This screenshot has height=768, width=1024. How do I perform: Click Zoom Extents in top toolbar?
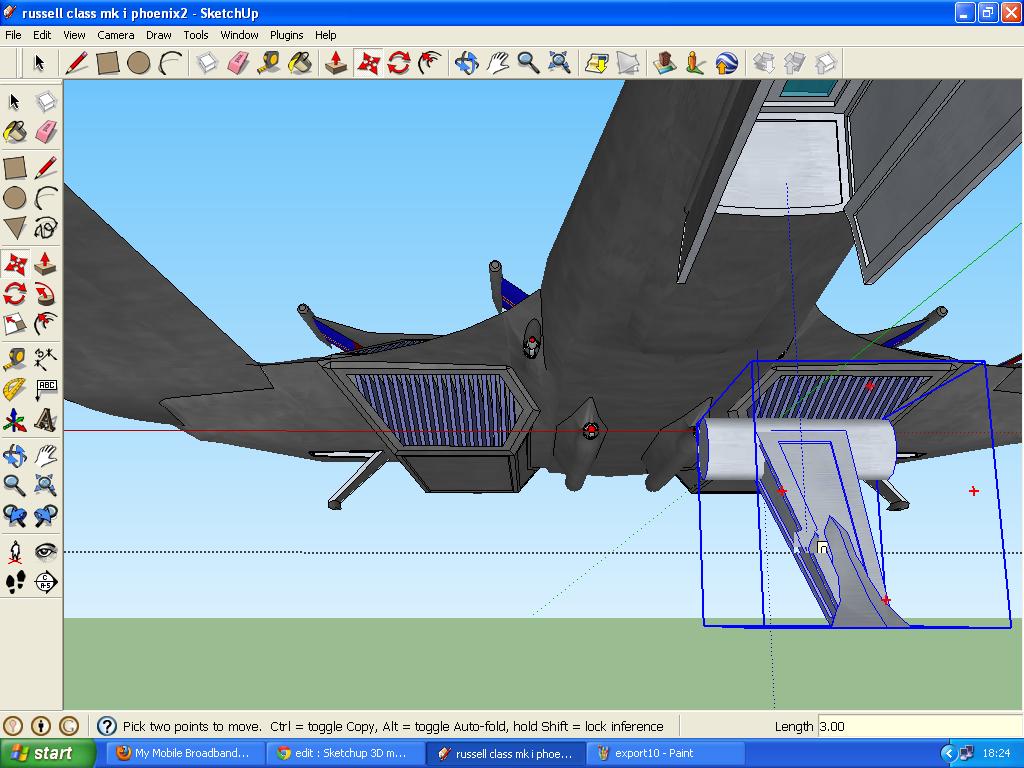point(559,63)
